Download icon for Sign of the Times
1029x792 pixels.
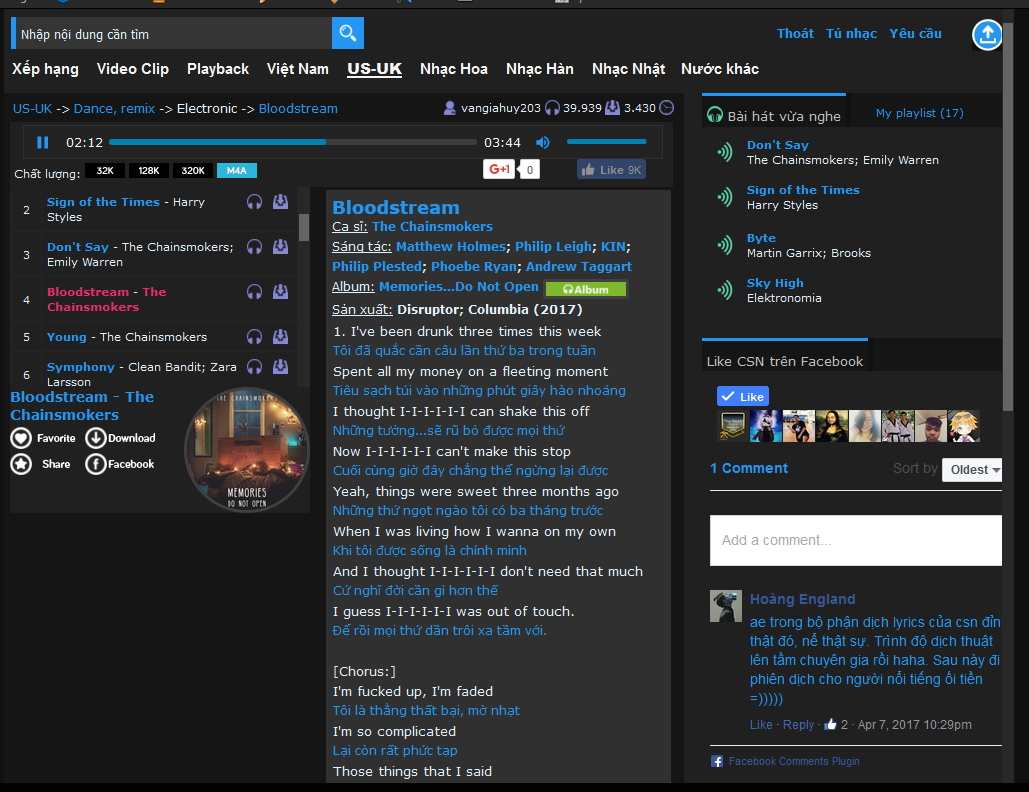click(280, 201)
